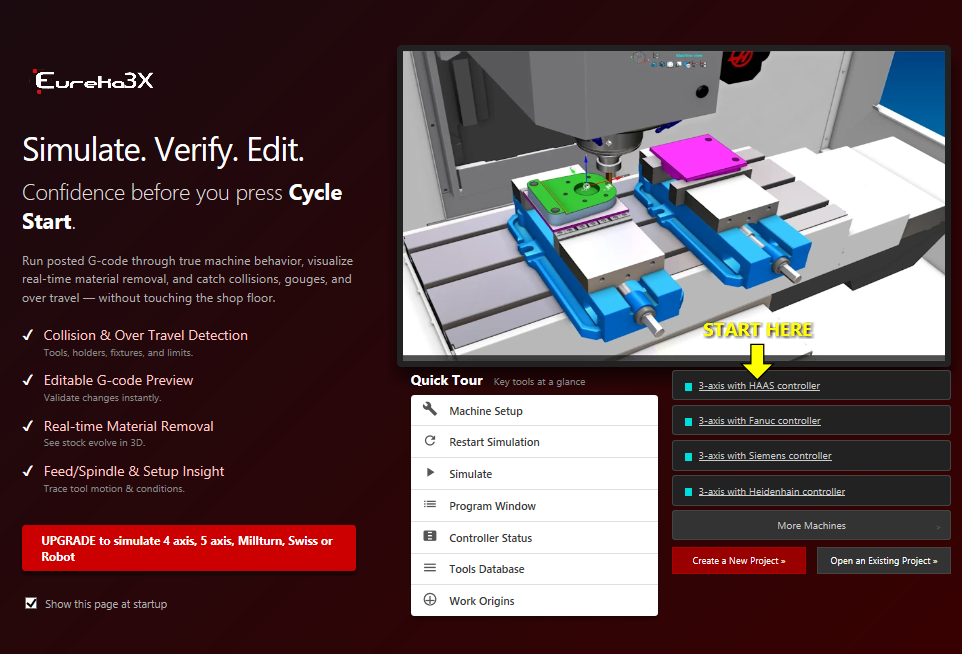Click the cyan square next to Fanuc controller
962x654 pixels.
[x=688, y=421]
